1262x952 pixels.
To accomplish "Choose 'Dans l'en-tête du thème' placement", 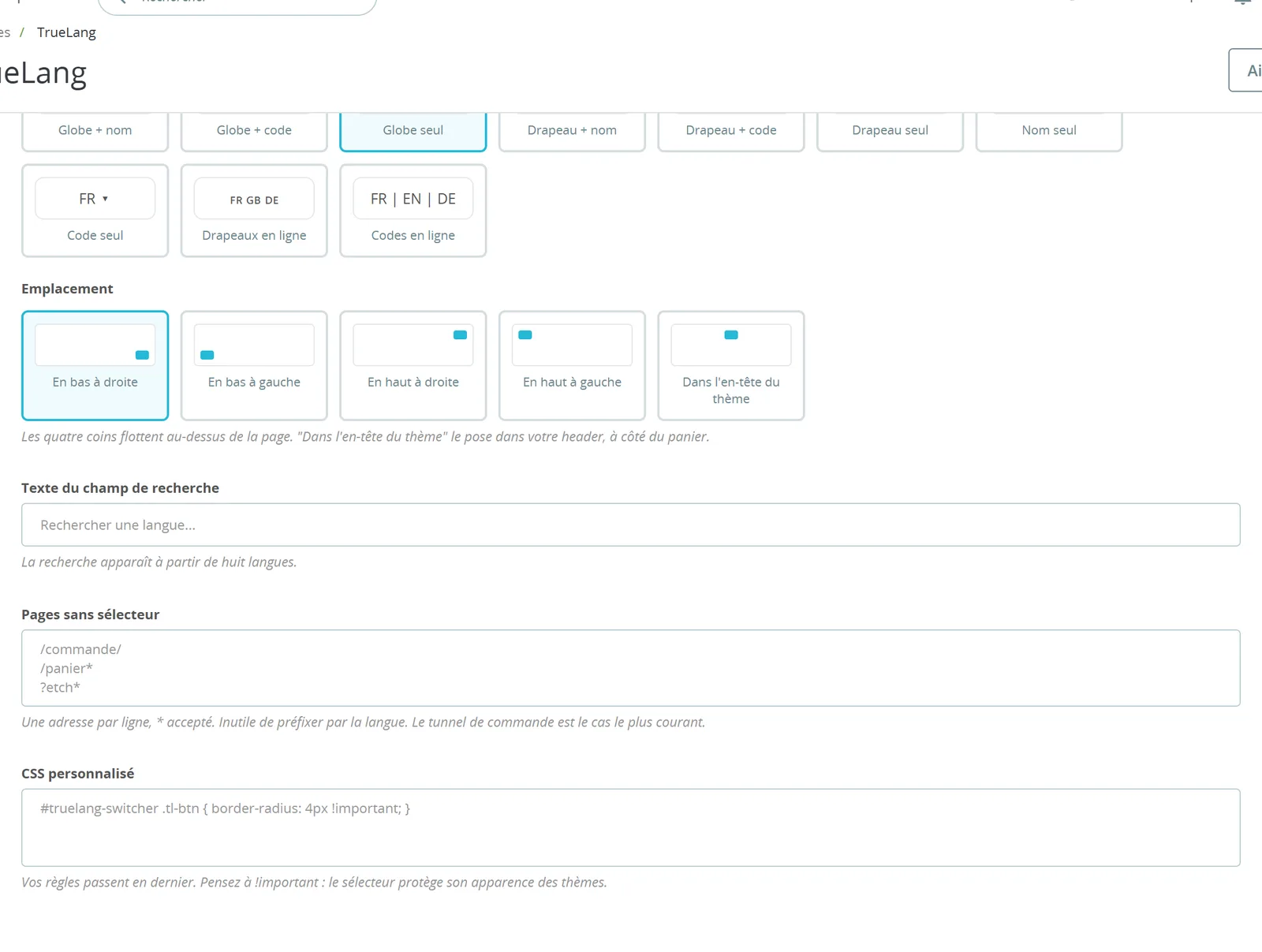I will (x=731, y=365).
